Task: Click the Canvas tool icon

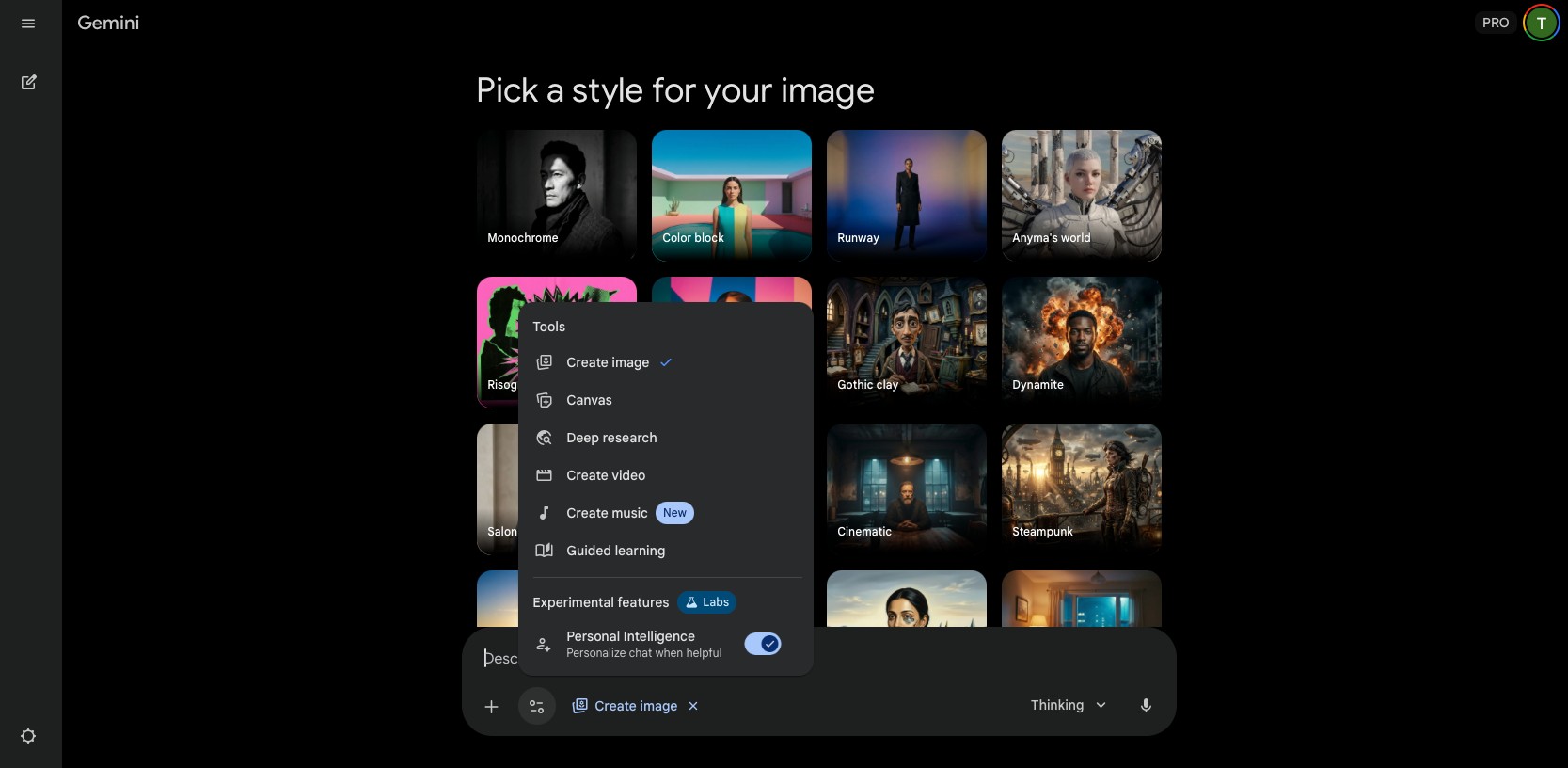Action: click(x=544, y=400)
